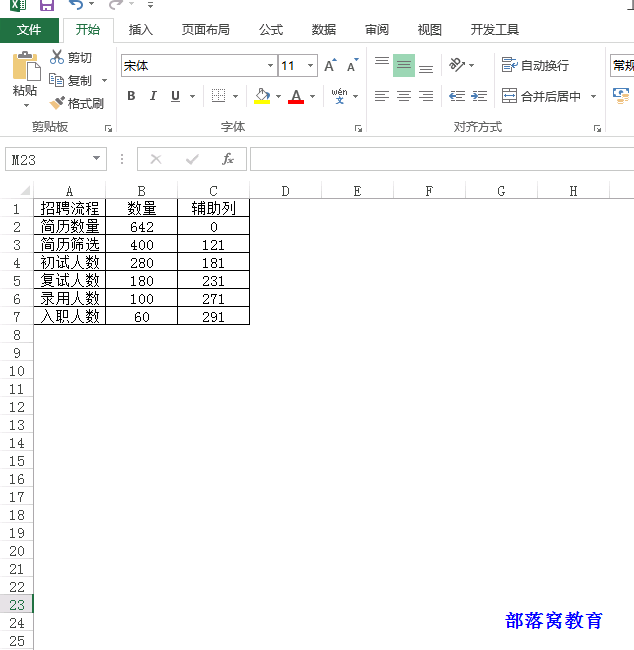Click Merge and Center (合并后居中) button

pyautogui.click(x=541, y=96)
